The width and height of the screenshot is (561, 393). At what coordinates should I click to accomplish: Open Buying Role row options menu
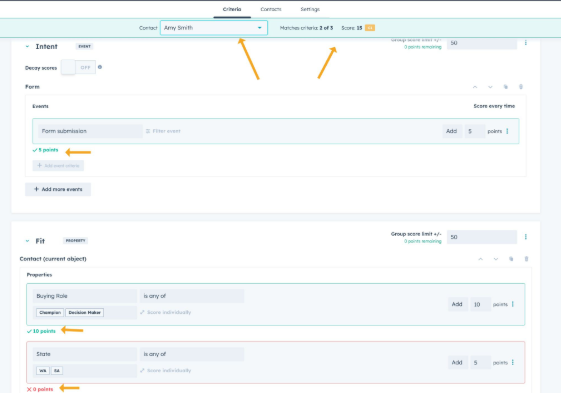point(513,304)
